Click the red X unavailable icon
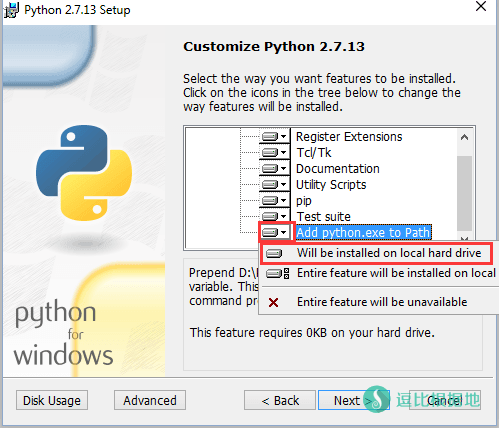The image size is (499, 428). [x=274, y=303]
